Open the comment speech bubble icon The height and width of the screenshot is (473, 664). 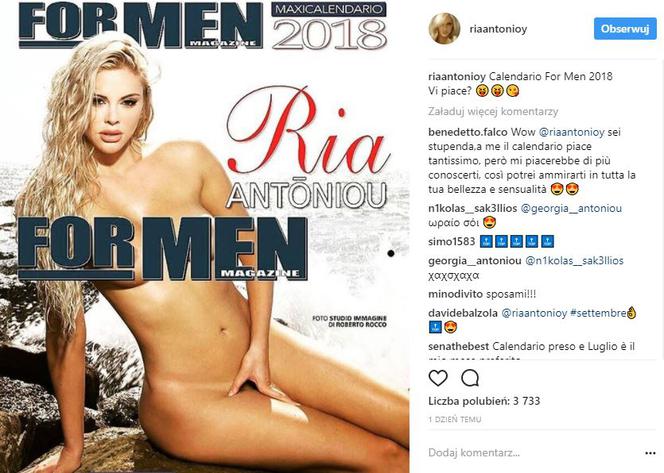[x=470, y=378]
